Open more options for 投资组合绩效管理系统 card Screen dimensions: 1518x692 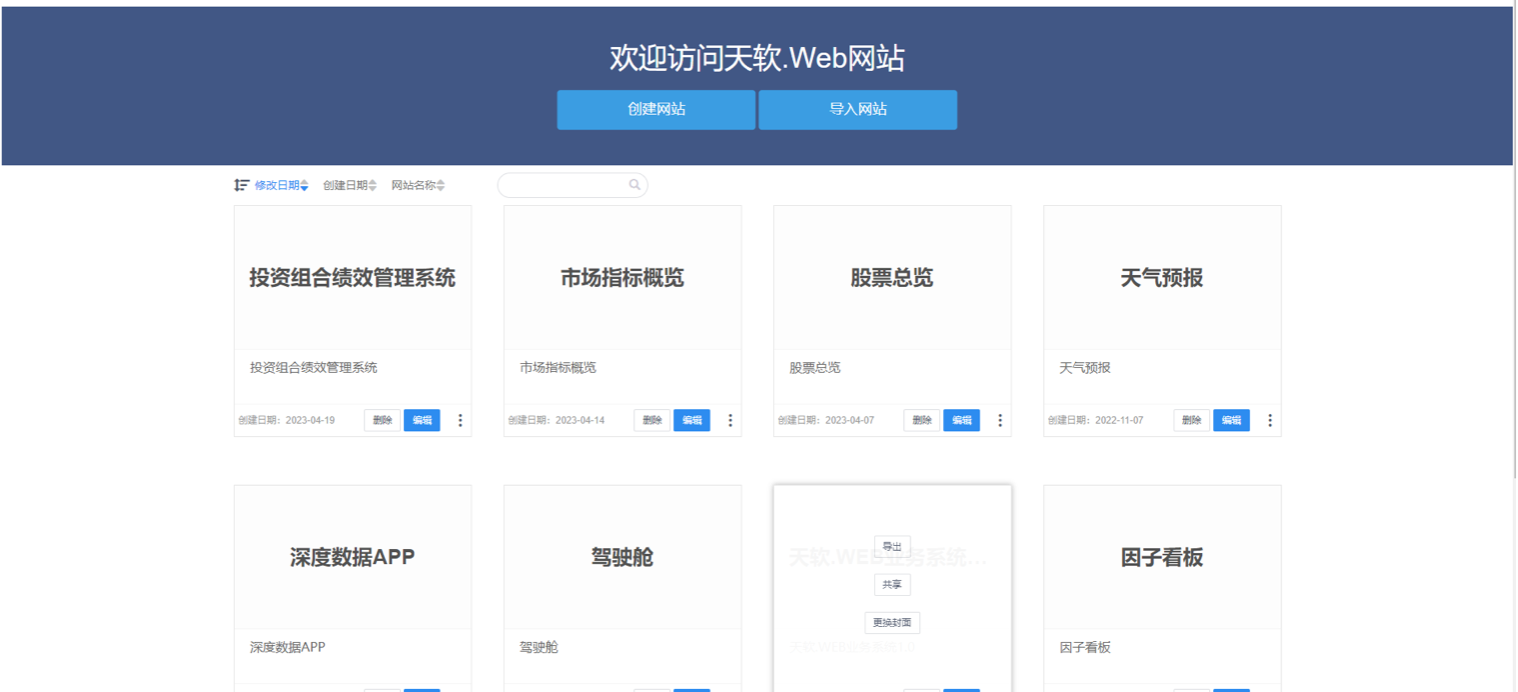coord(460,421)
